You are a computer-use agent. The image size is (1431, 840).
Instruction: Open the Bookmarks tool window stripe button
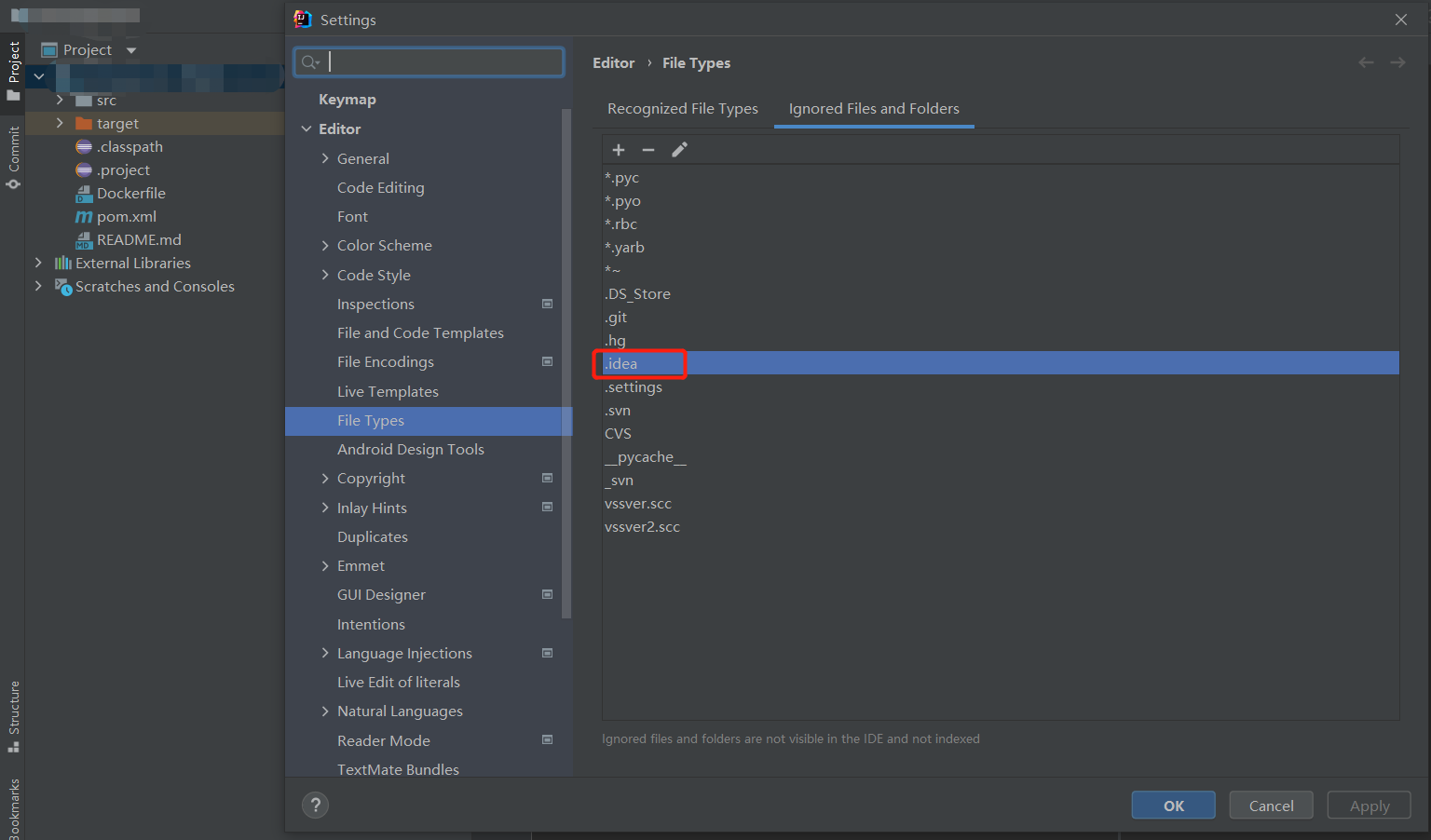pyautogui.click(x=13, y=808)
